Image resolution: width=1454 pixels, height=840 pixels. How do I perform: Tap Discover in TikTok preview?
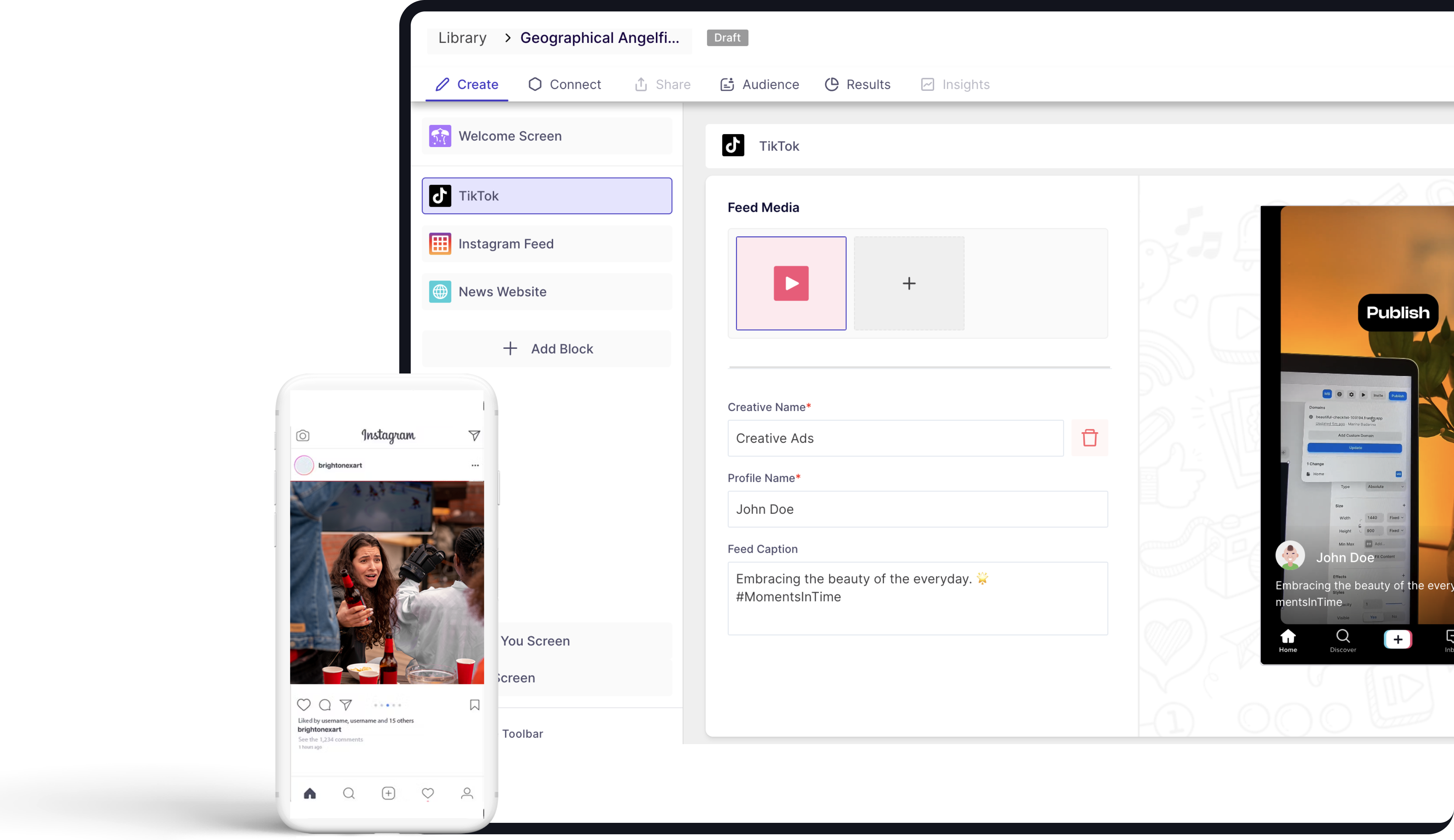[x=1343, y=641]
